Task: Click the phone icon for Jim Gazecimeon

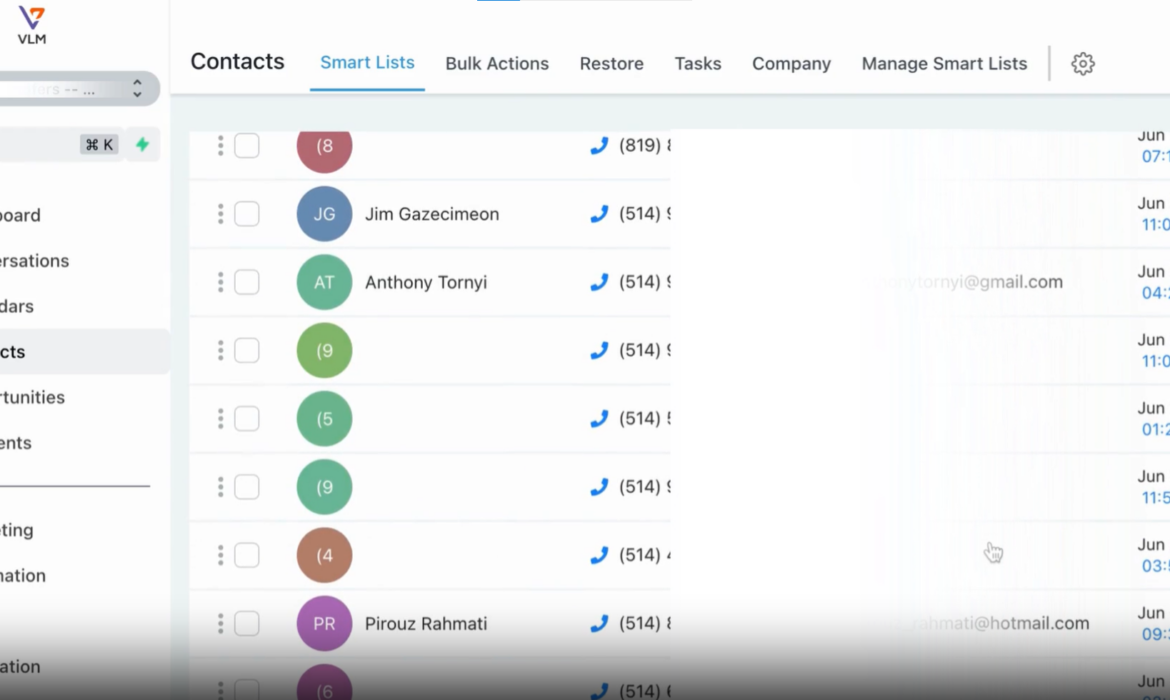Action: click(x=599, y=214)
